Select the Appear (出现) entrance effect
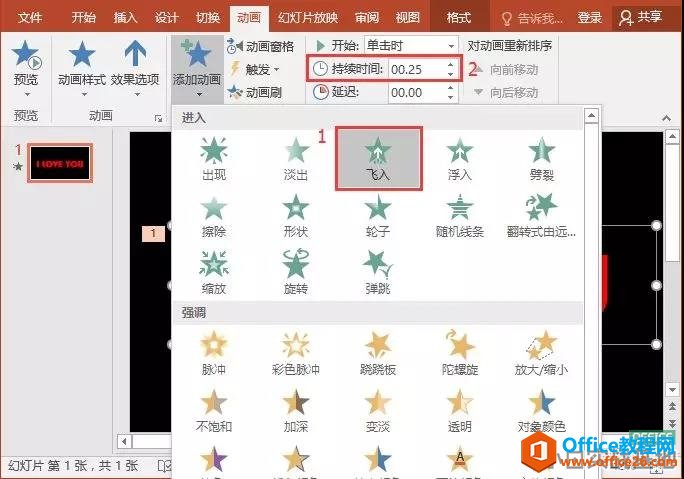684x479 pixels. coord(214,159)
